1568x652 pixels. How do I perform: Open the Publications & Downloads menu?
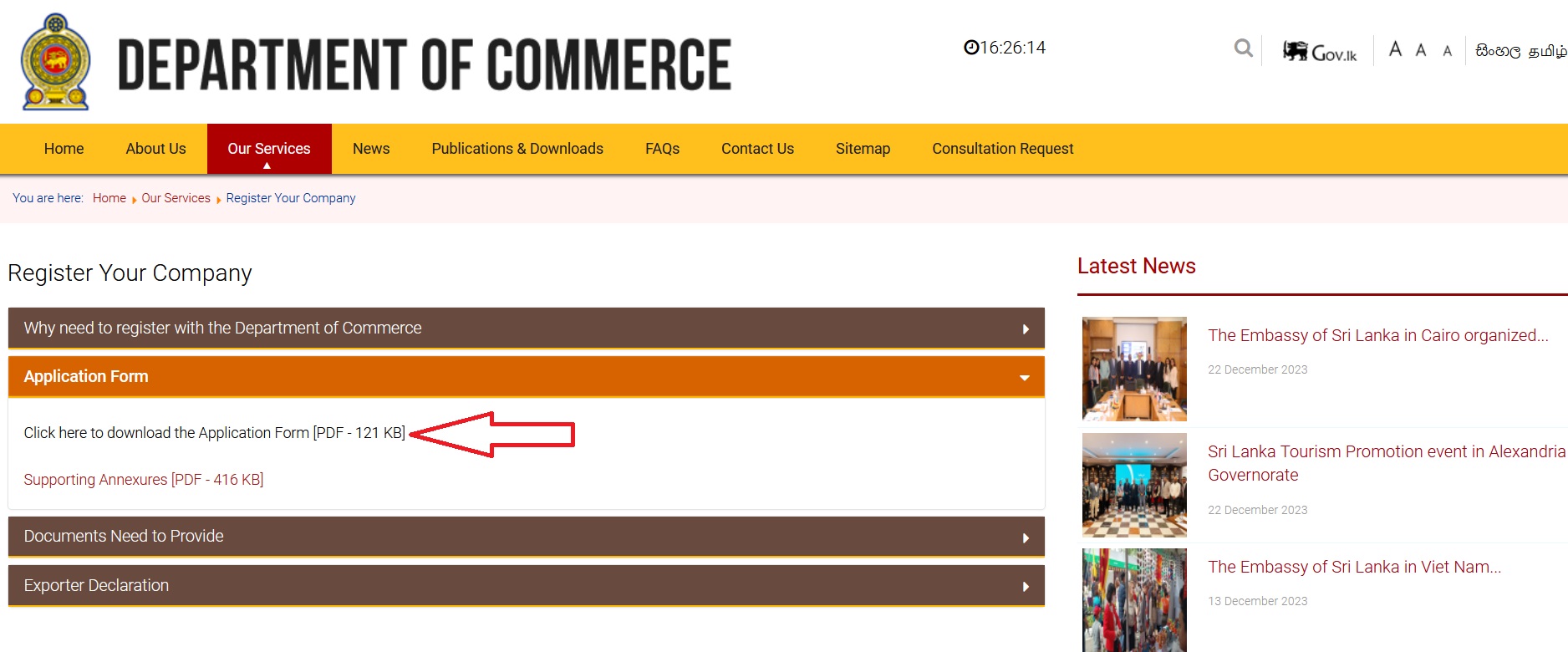pyautogui.click(x=517, y=149)
